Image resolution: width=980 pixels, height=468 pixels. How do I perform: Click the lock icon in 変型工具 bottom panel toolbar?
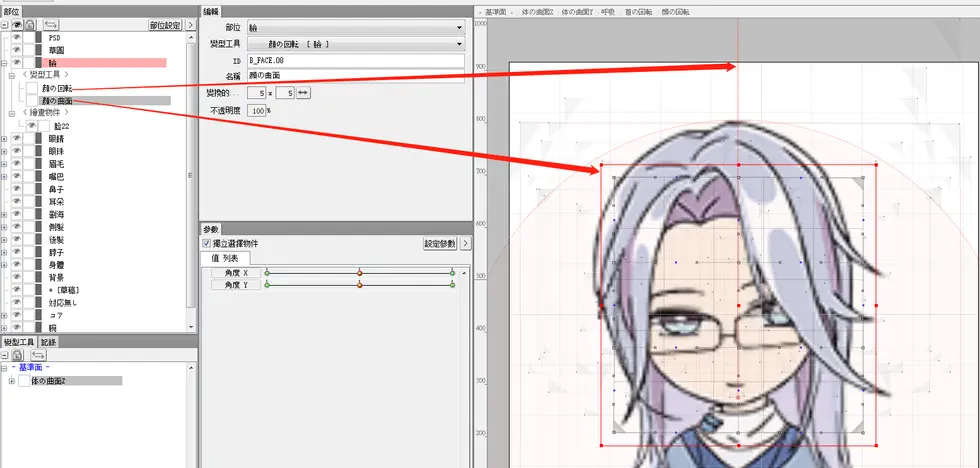pyautogui.click(x=17, y=355)
